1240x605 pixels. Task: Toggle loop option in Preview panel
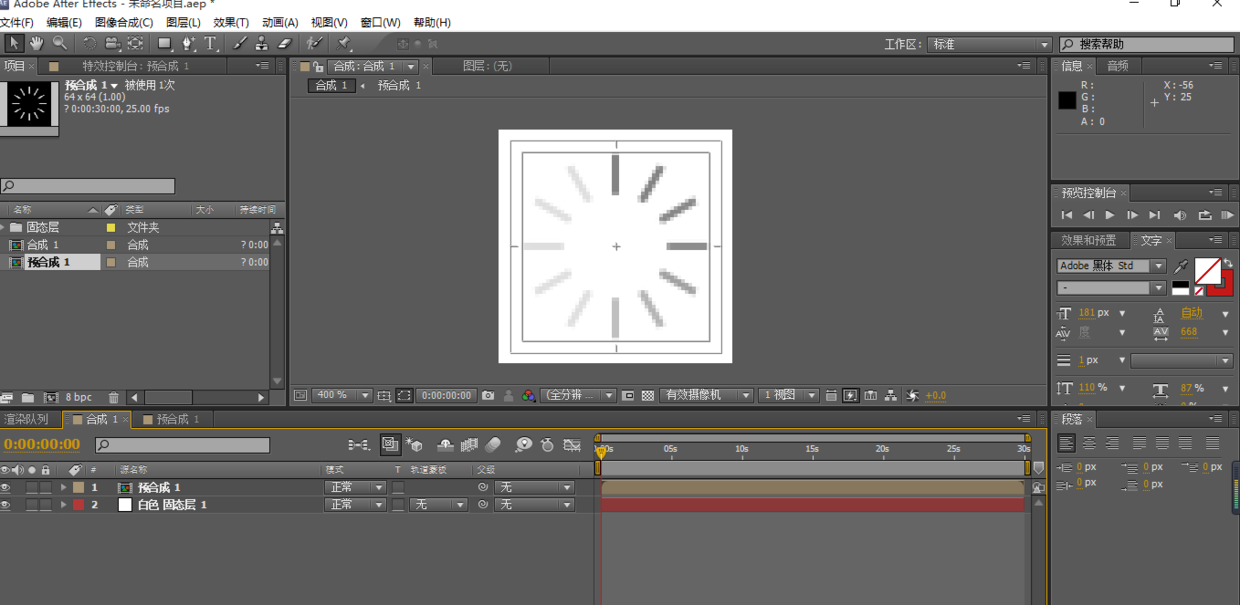click(x=1205, y=215)
